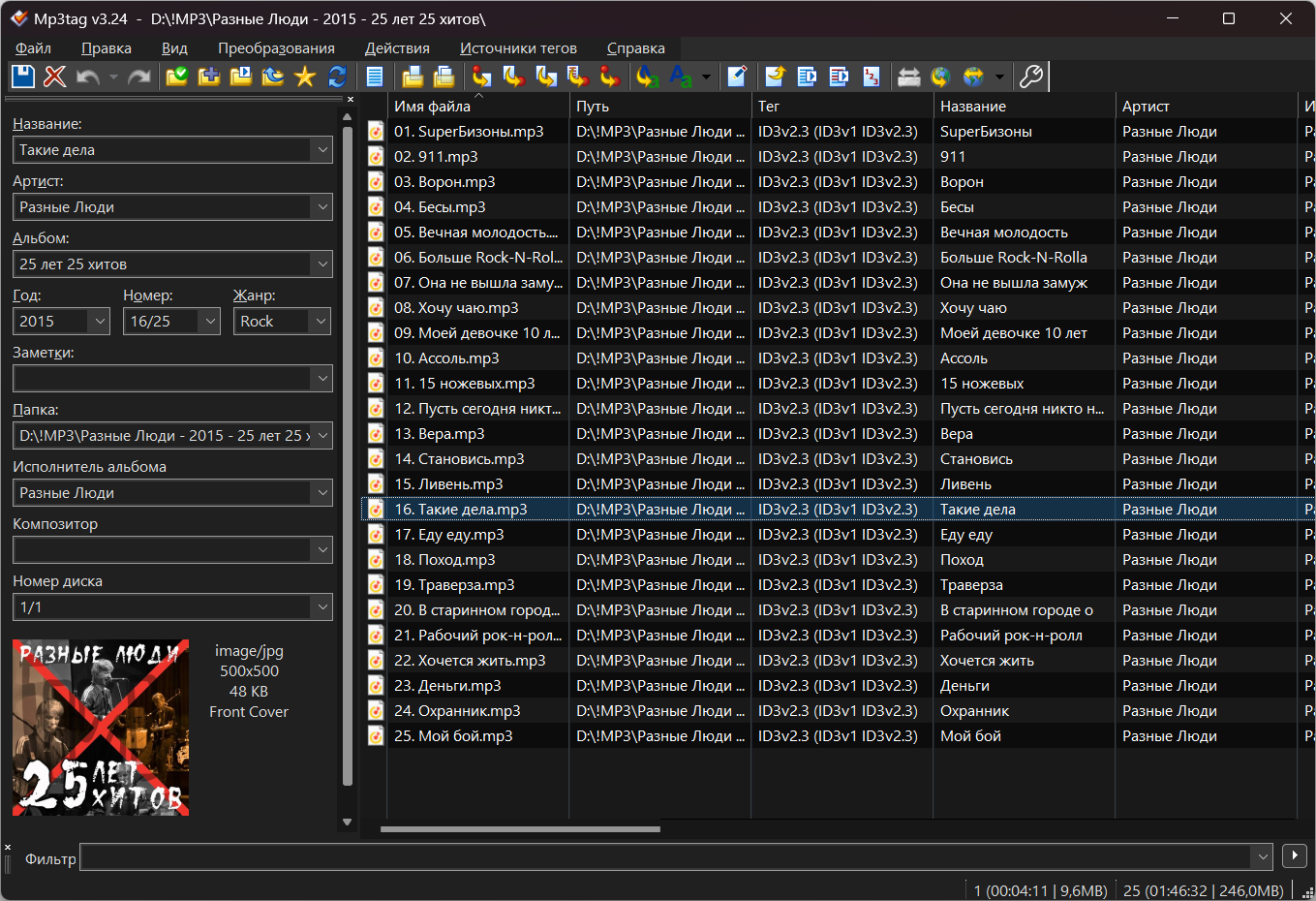Create playlist from all files icon
This screenshot has height=901, width=1316.
click(807, 77)
